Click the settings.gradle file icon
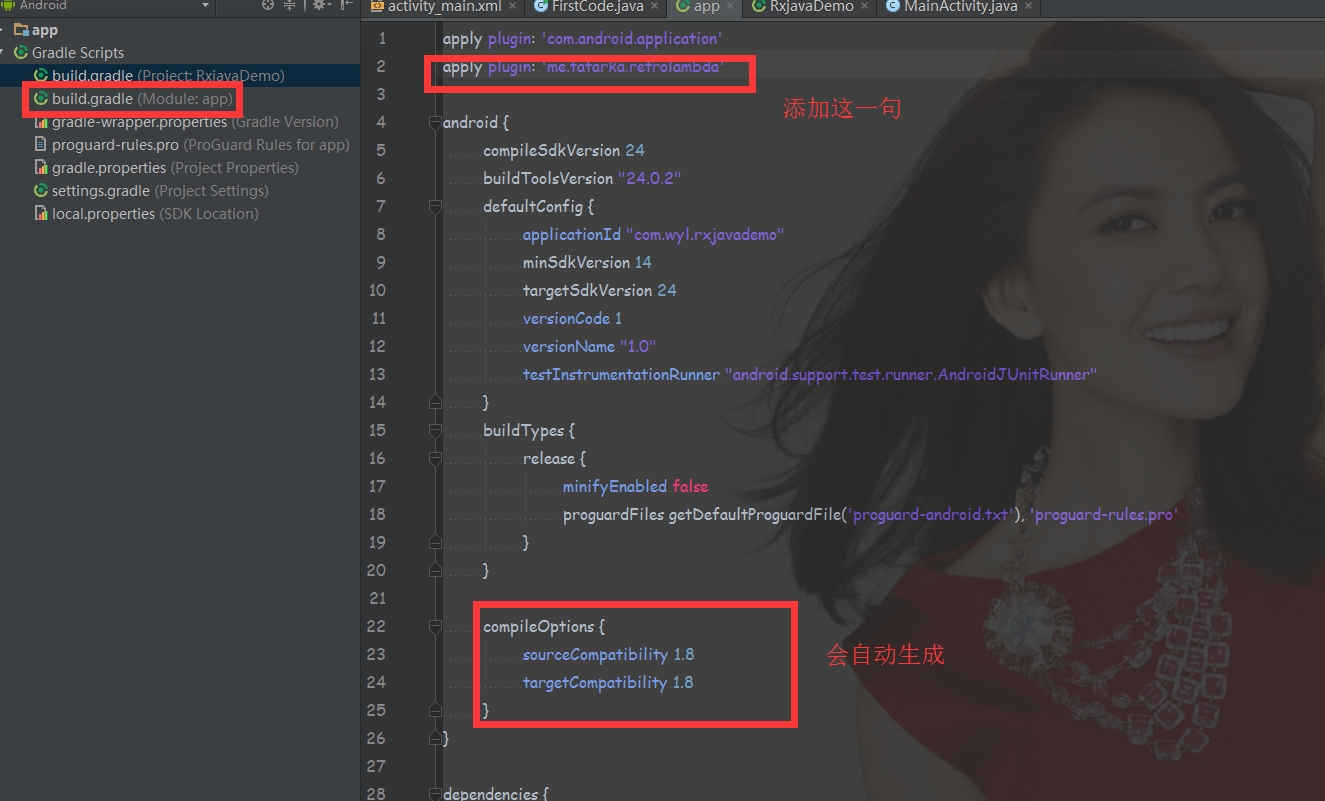The height and width of the screenshot is (801, 1325). point(41,191)
